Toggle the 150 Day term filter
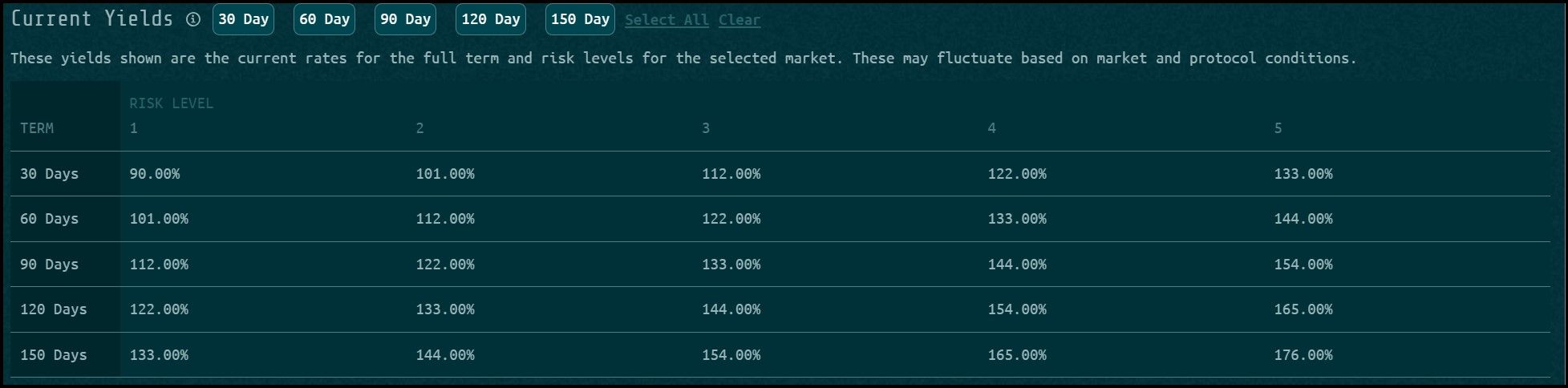 coord(580,19)
